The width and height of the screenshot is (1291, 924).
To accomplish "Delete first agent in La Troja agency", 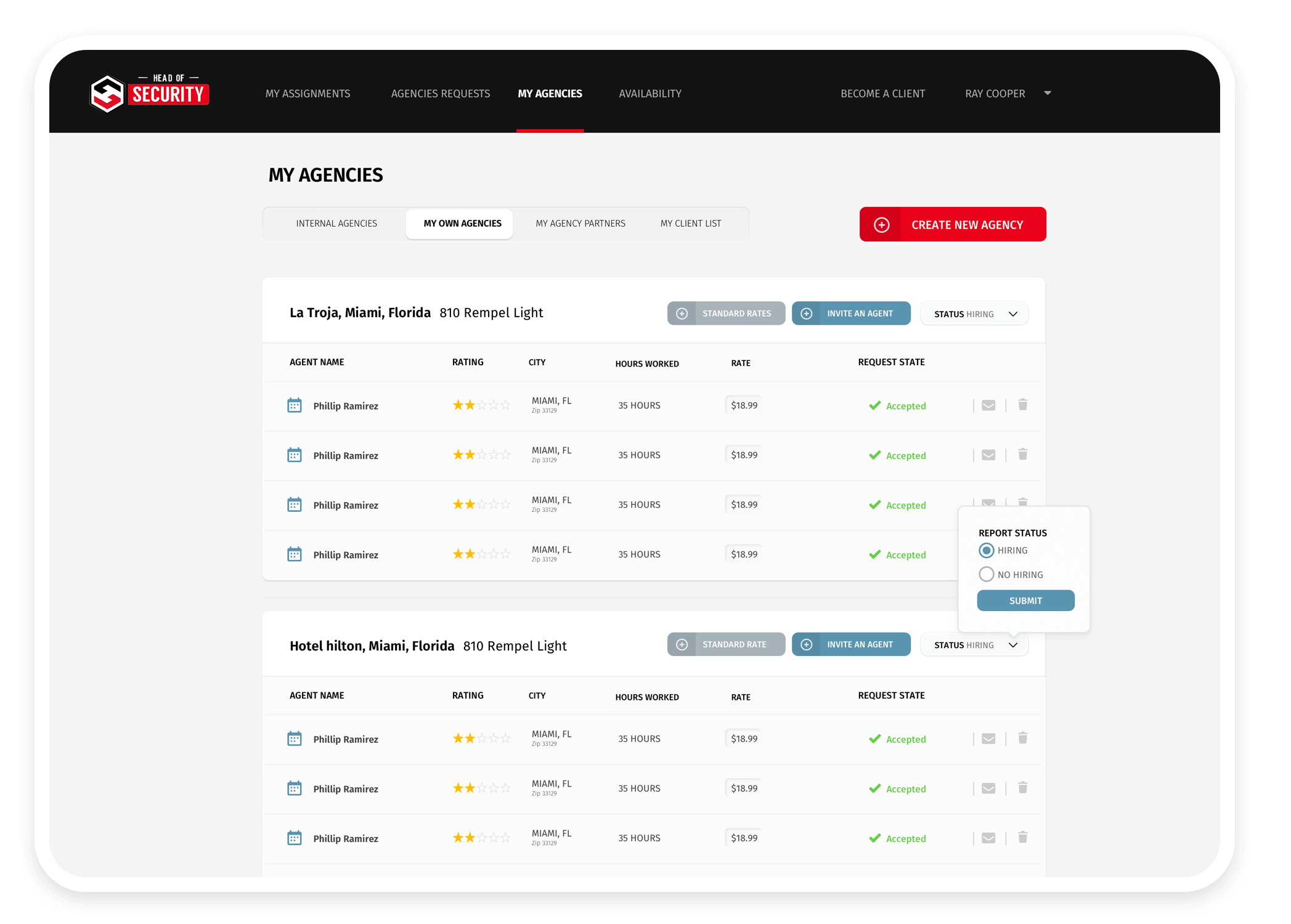I will (x=1023, y=405).
